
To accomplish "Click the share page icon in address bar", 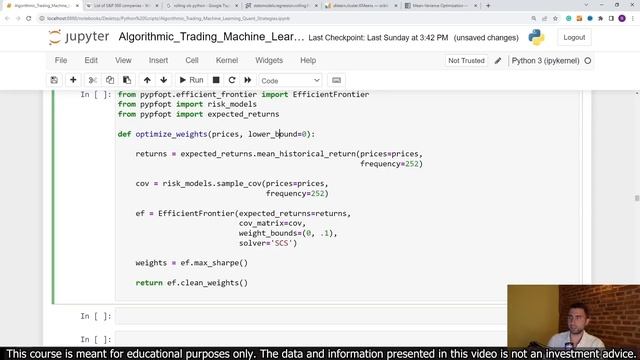I will pyautogui.click(x=544, y=18).
